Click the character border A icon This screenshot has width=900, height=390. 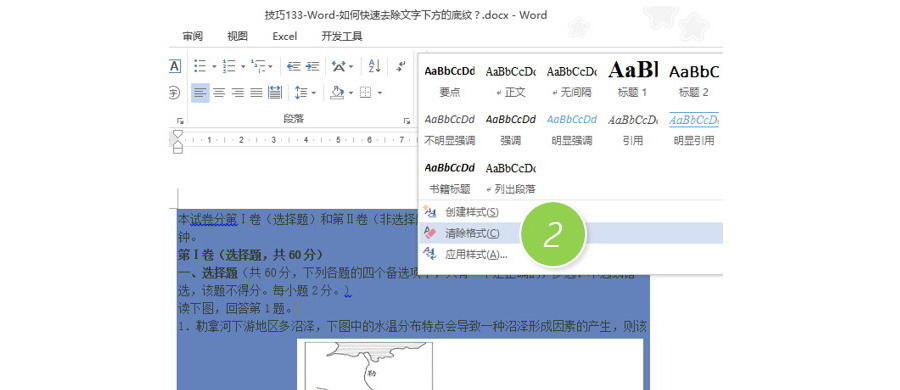pyautogui.click(x=175, y=66)
